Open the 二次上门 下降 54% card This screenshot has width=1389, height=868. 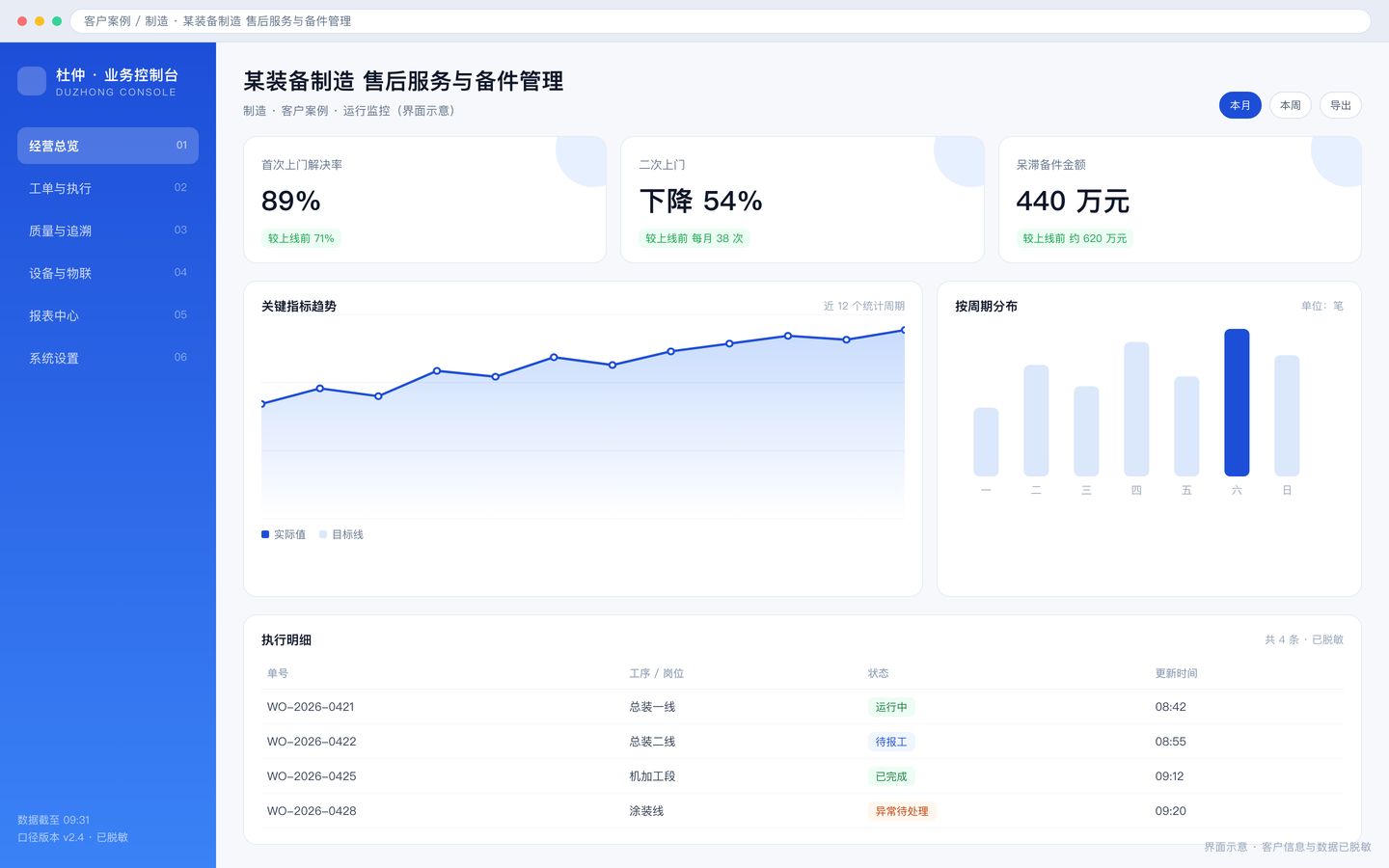pyautogui.click(x=803, y=200)
